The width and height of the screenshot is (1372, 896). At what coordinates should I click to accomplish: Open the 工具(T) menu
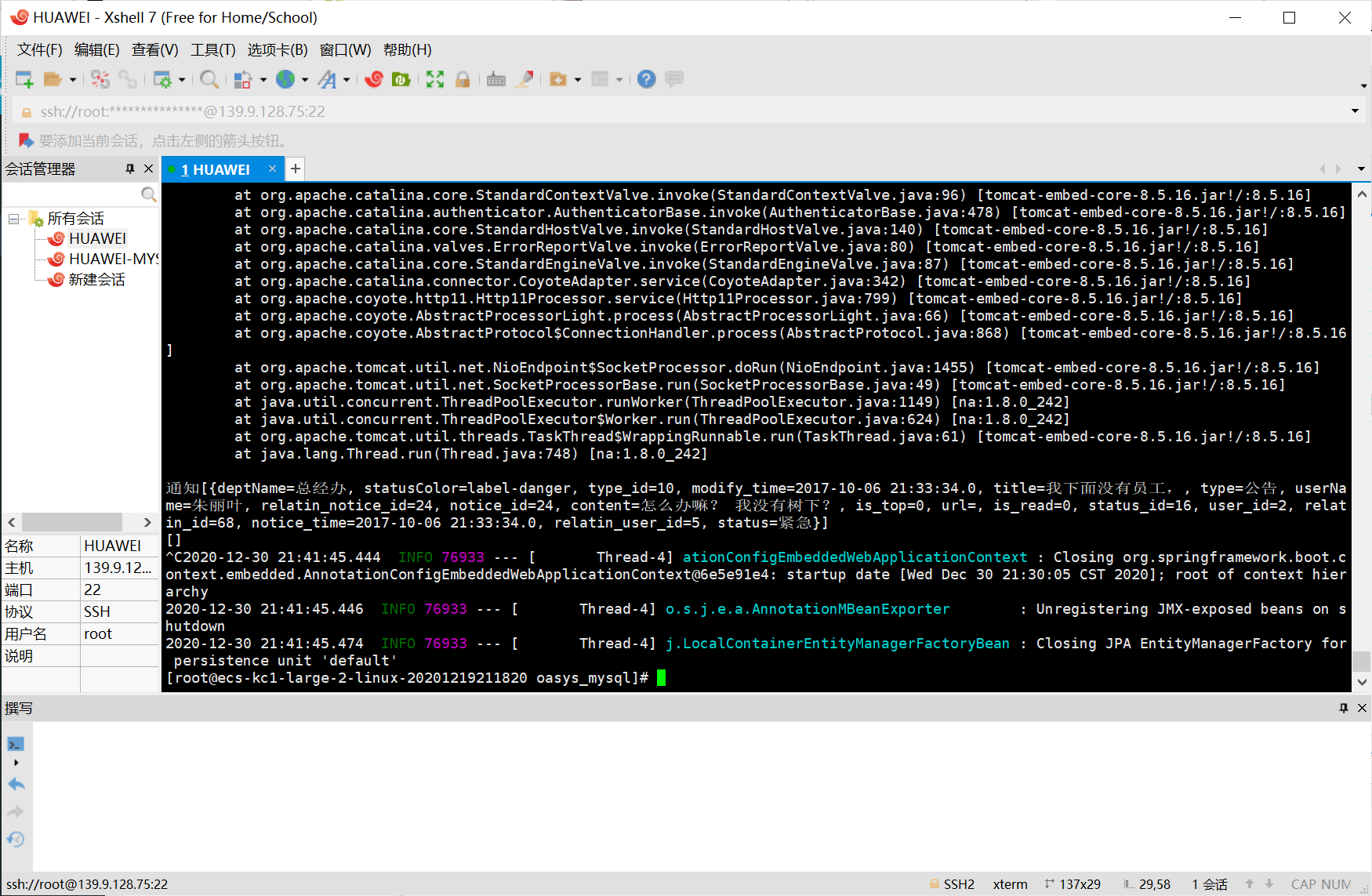pyautogui.click(x=213, y=49)
